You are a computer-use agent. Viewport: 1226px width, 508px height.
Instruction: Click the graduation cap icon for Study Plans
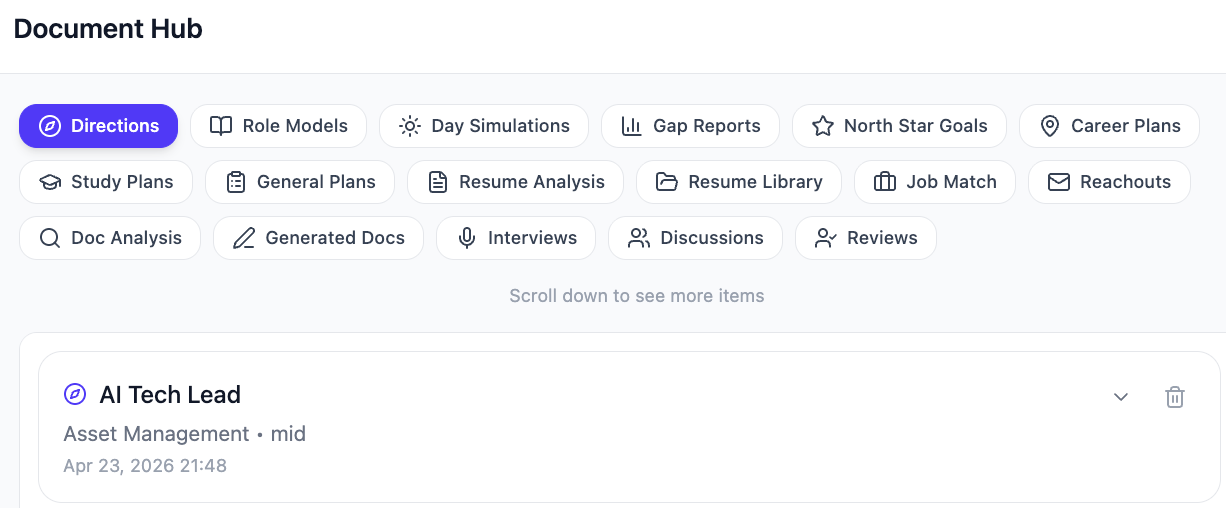50,182
